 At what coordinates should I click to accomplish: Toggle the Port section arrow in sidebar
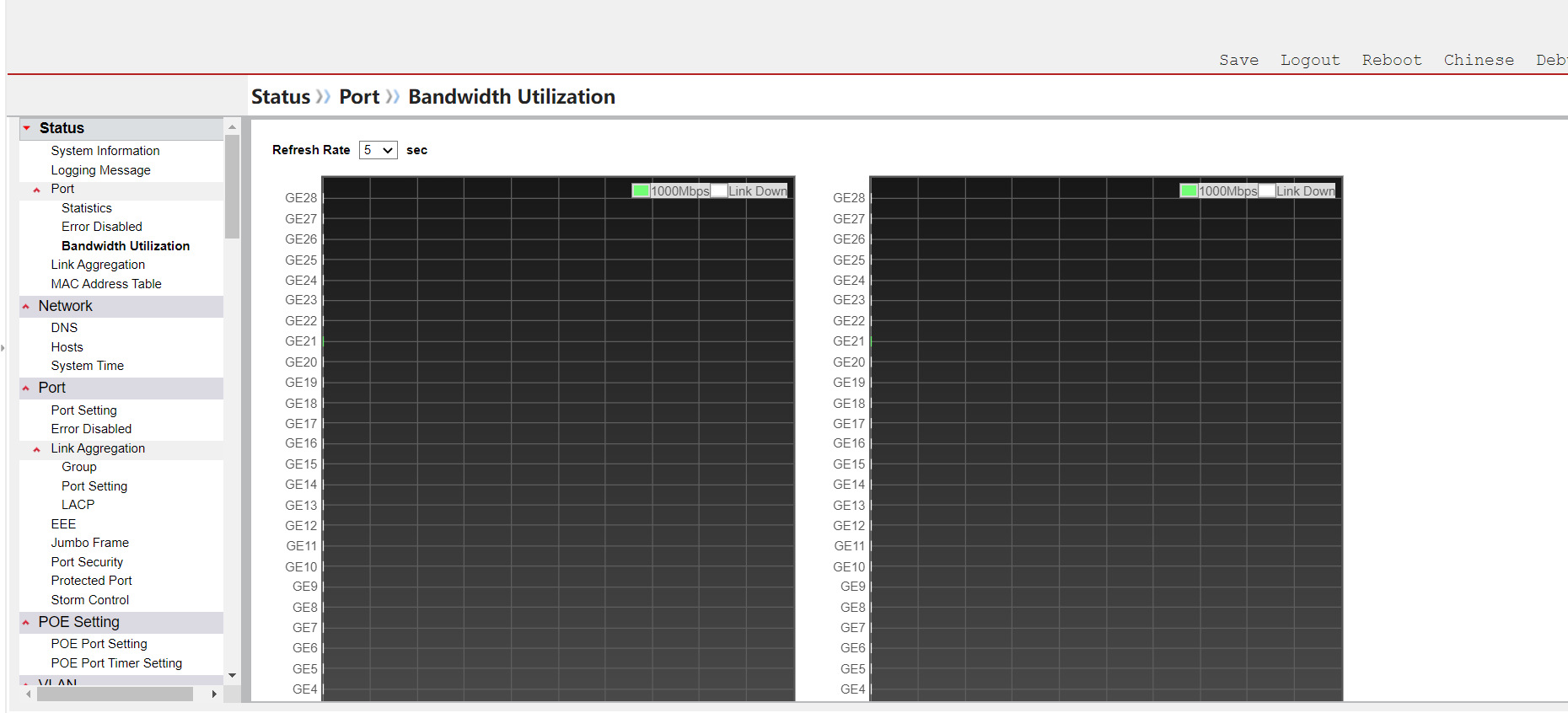pos(26,389)
